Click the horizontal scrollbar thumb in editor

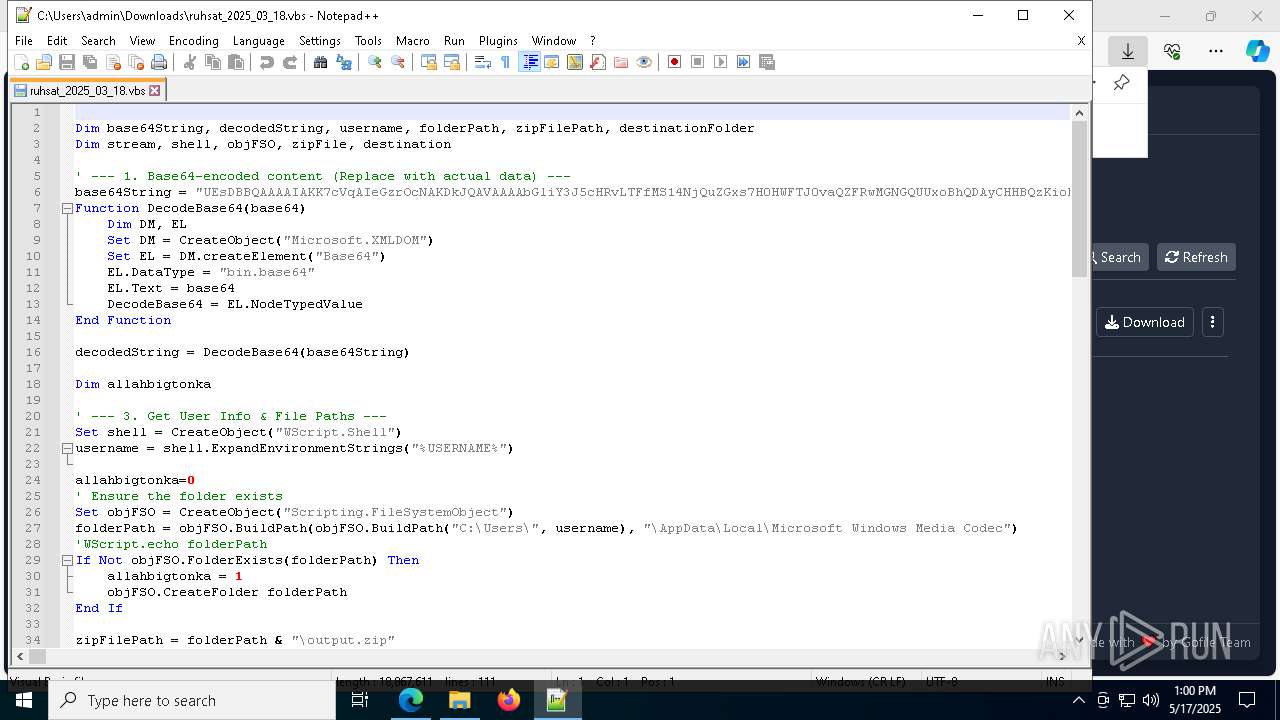coord(37,656)
